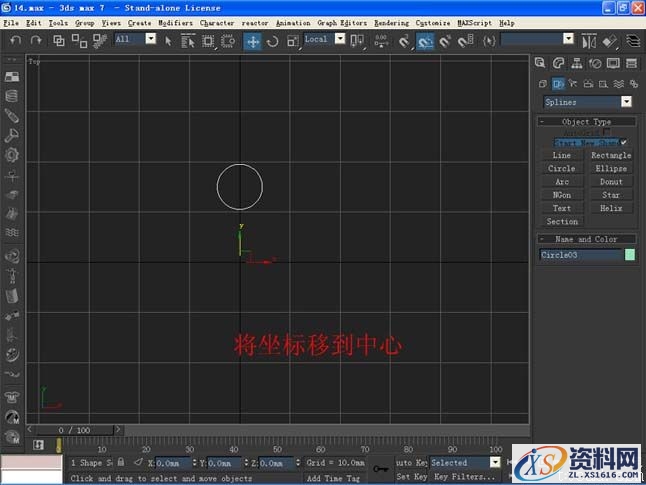The height and width of the screenshot is (485, 646).
Task: Open Select by Name list icon
Action: 188,41
